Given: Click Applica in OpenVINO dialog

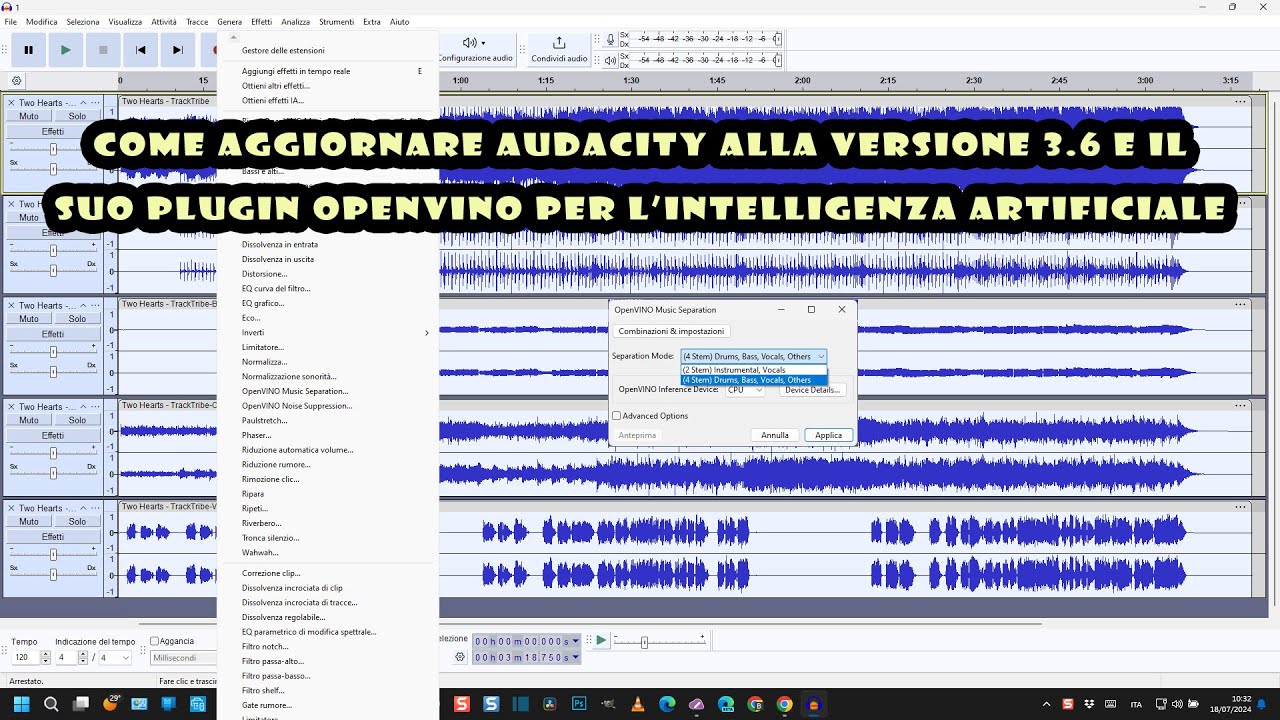Looking at the screenshot, I should (x=829, y=435).
